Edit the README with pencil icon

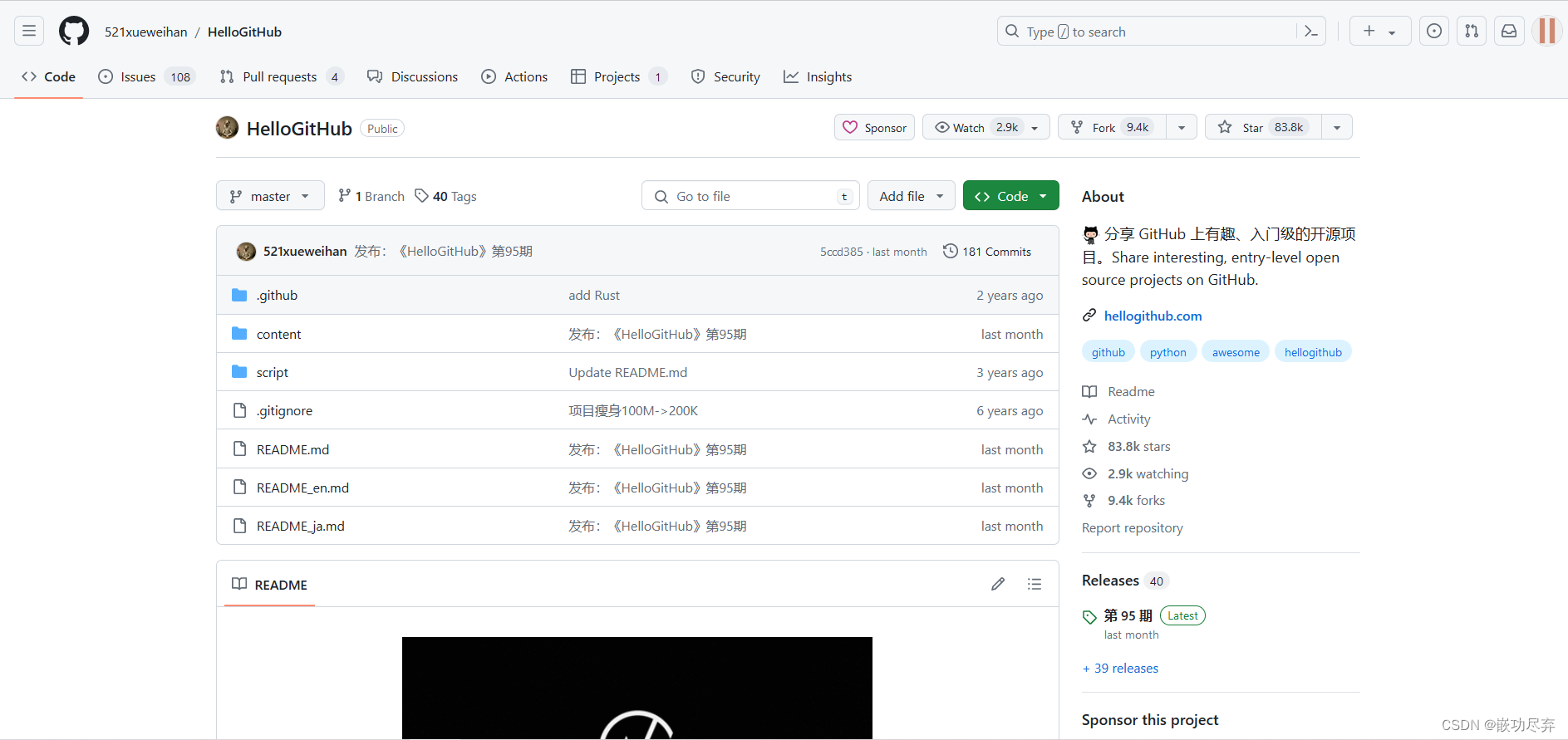click(998, 584)
